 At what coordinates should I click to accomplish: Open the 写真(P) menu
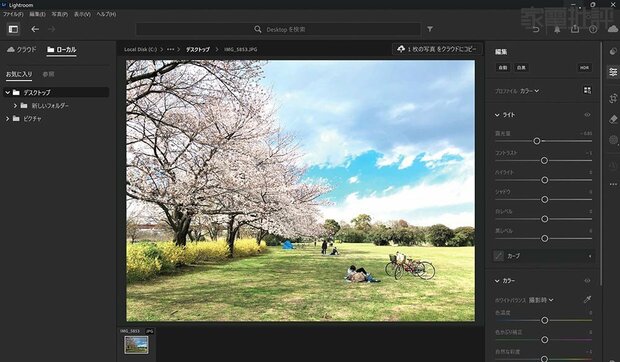point(59,14)
